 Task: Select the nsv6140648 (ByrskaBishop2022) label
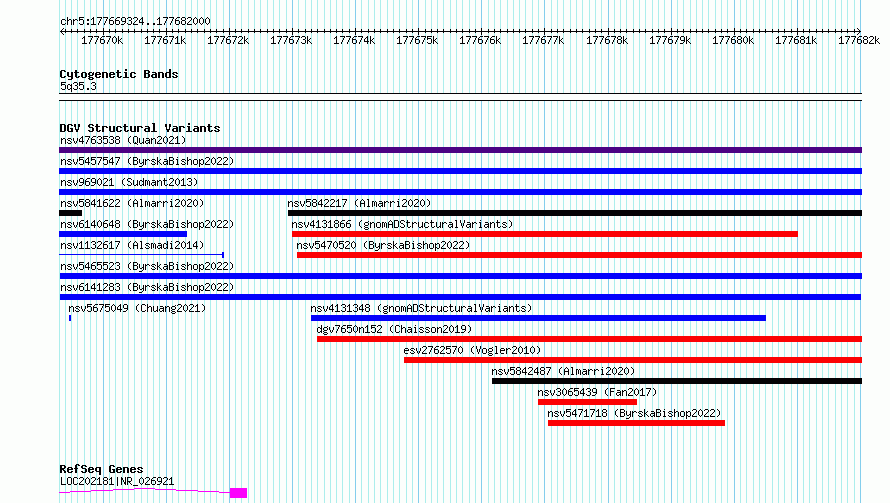coord(147,224)
